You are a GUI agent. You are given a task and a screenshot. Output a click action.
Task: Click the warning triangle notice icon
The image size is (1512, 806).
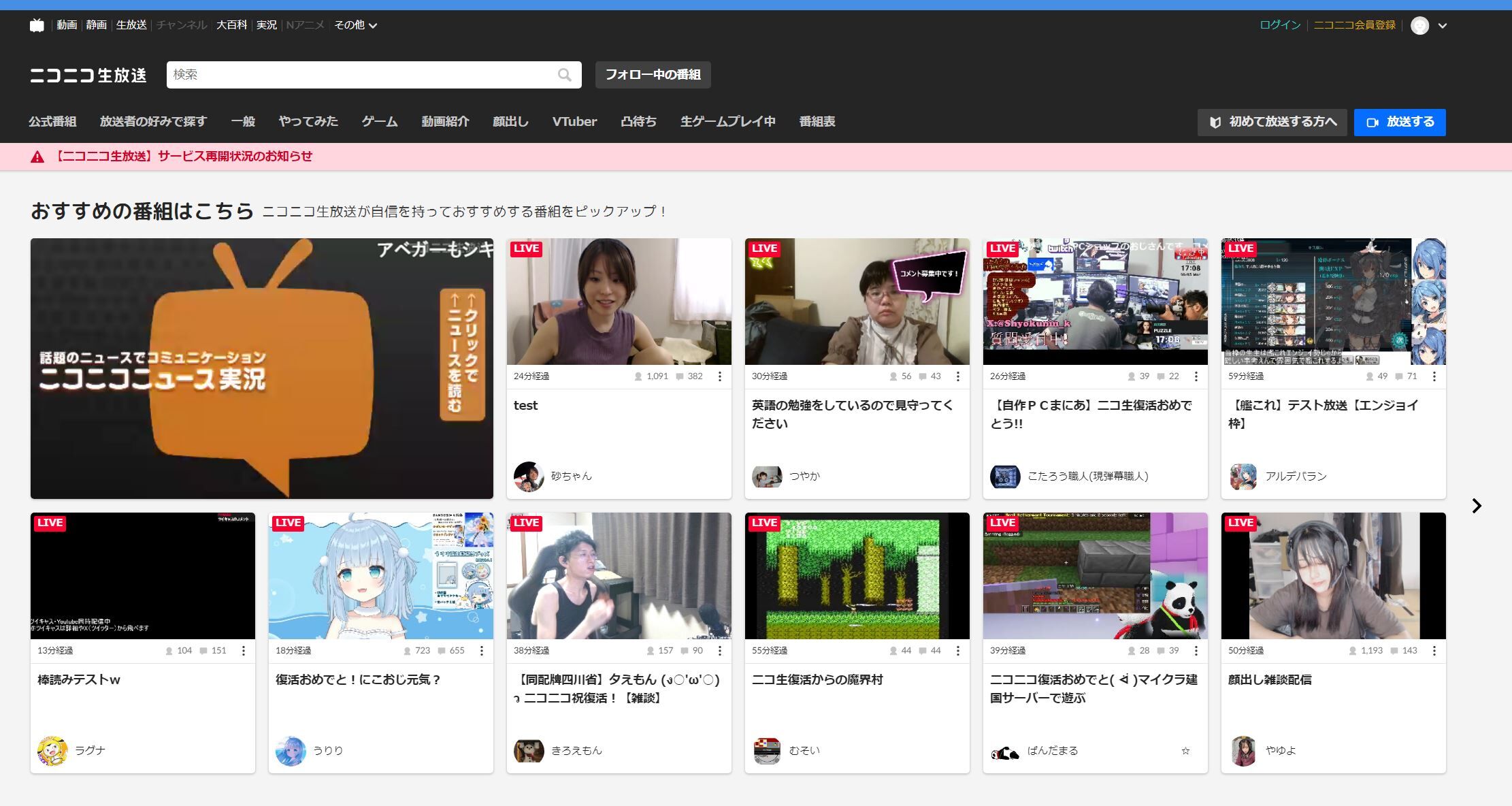(37, 157)
